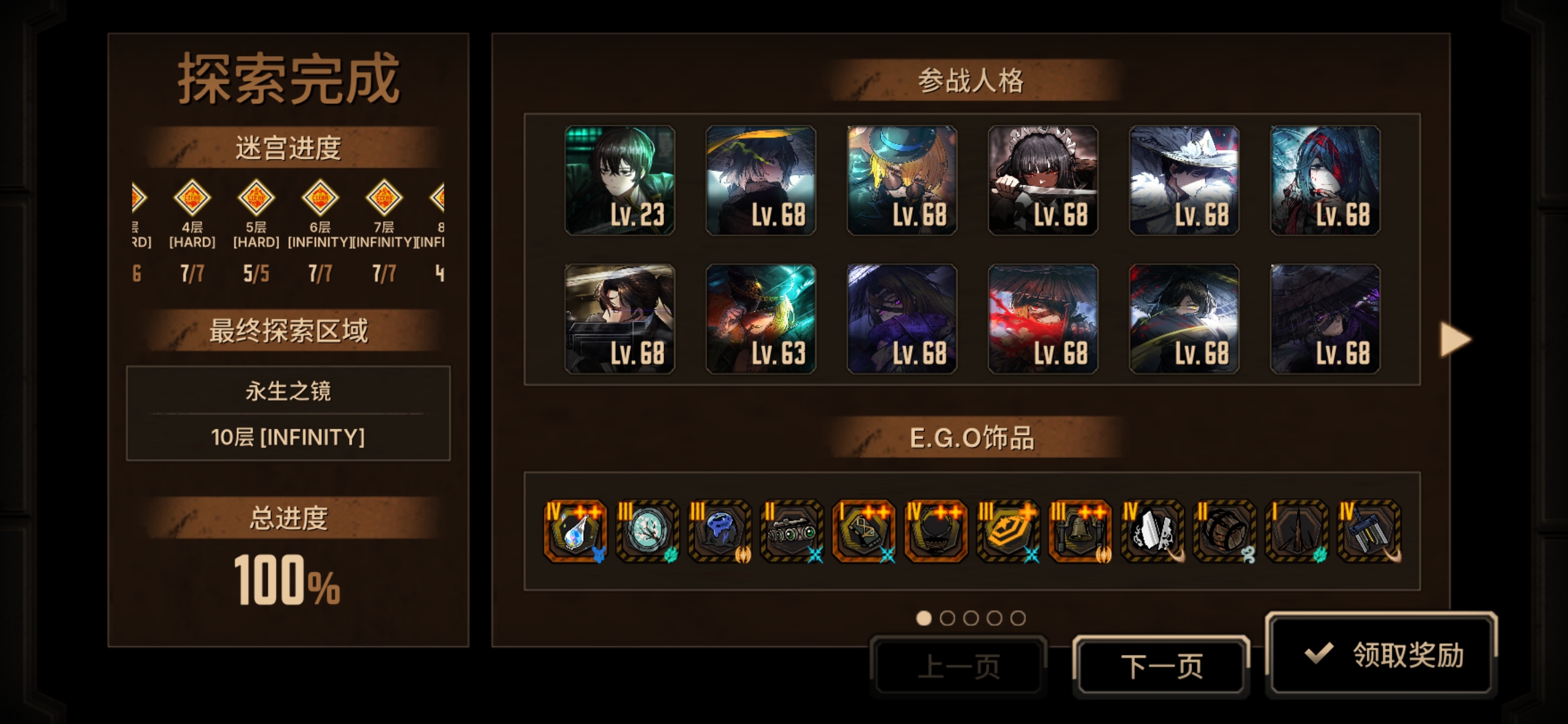Image resolution: width=1568 pixels, height=724 pixels.
Task: Click the 上一页 previous page button
Action: (x=958, y=666)
